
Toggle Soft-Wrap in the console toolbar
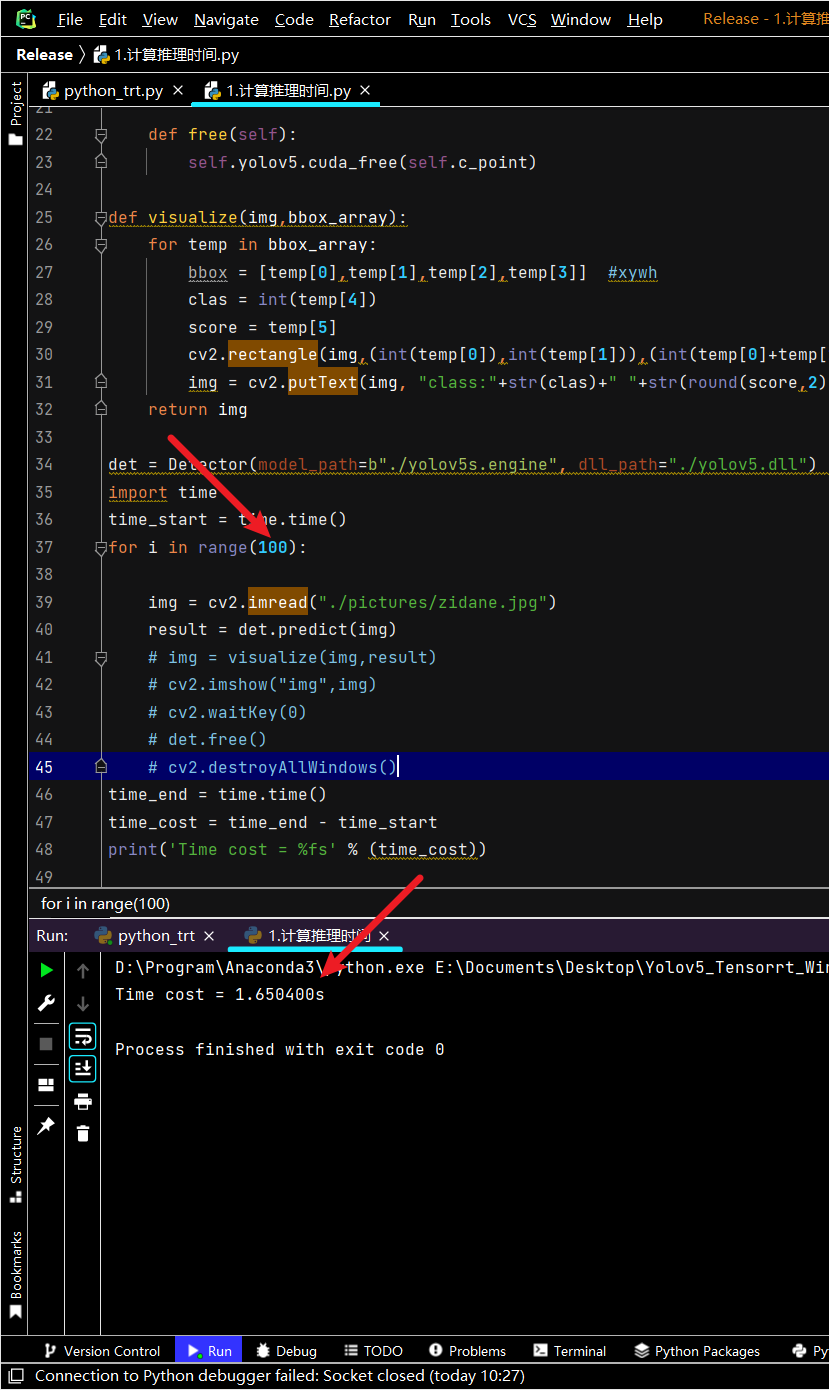(x=83, y=1035)
